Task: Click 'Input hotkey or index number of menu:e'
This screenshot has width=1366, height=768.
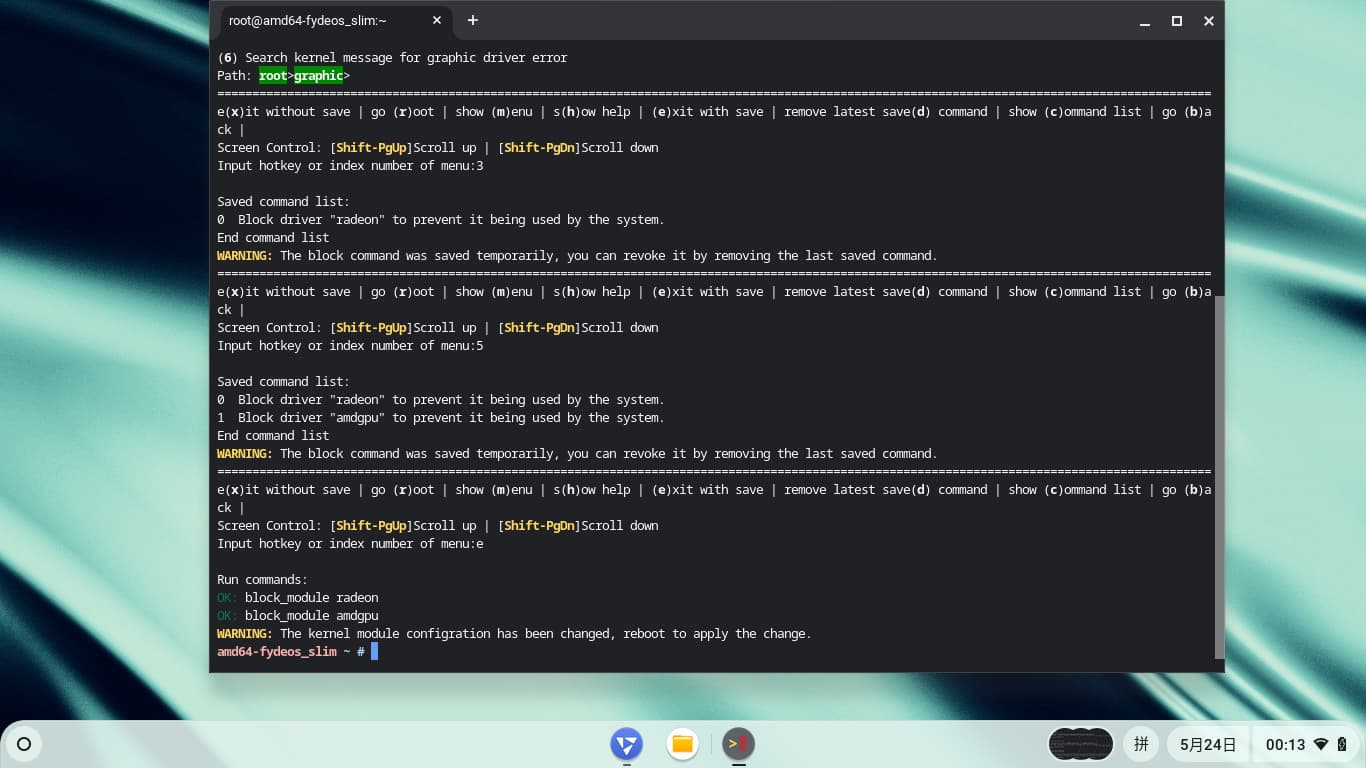Action: coord(350,543)
